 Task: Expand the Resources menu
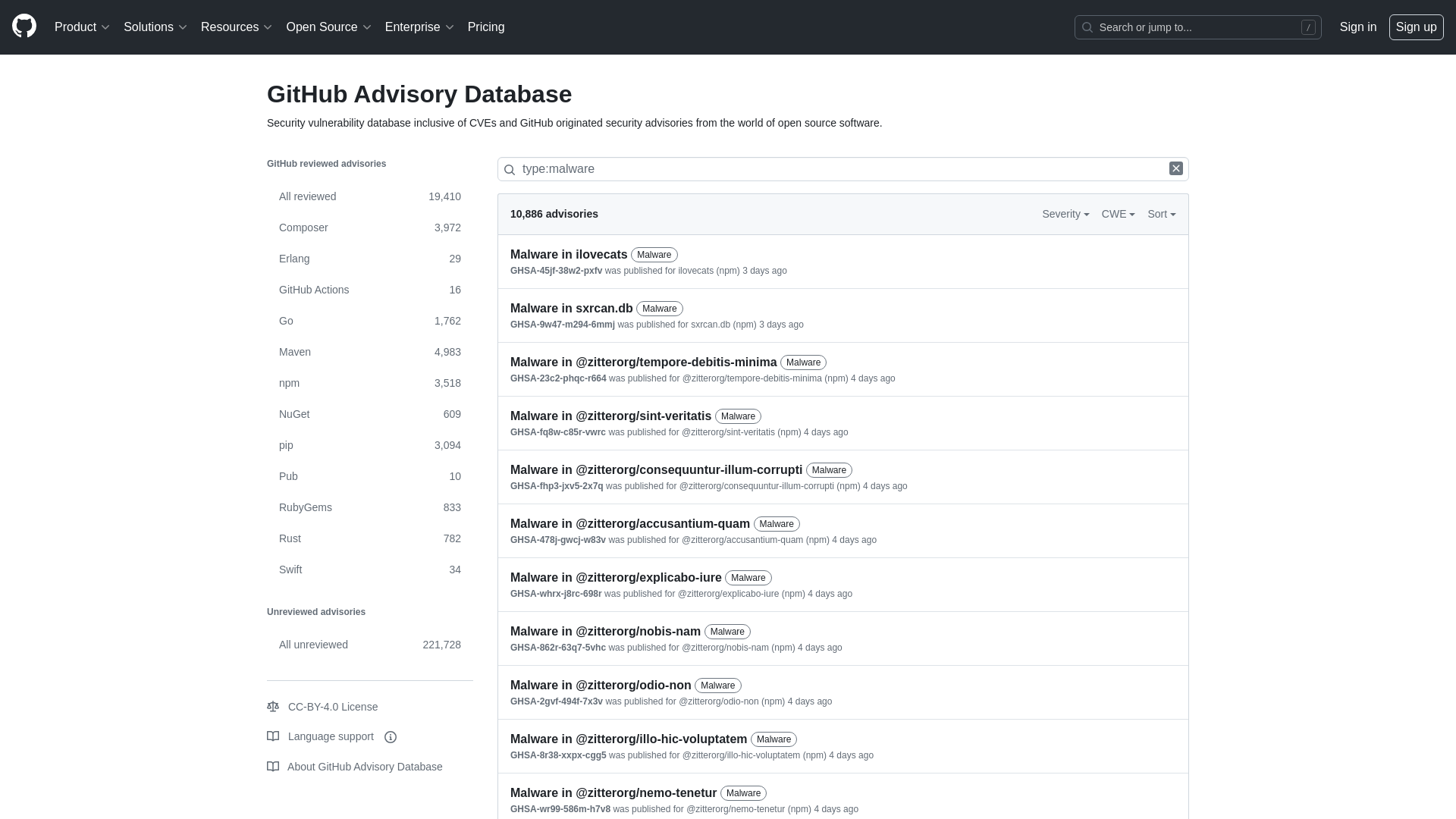point(237,27)
